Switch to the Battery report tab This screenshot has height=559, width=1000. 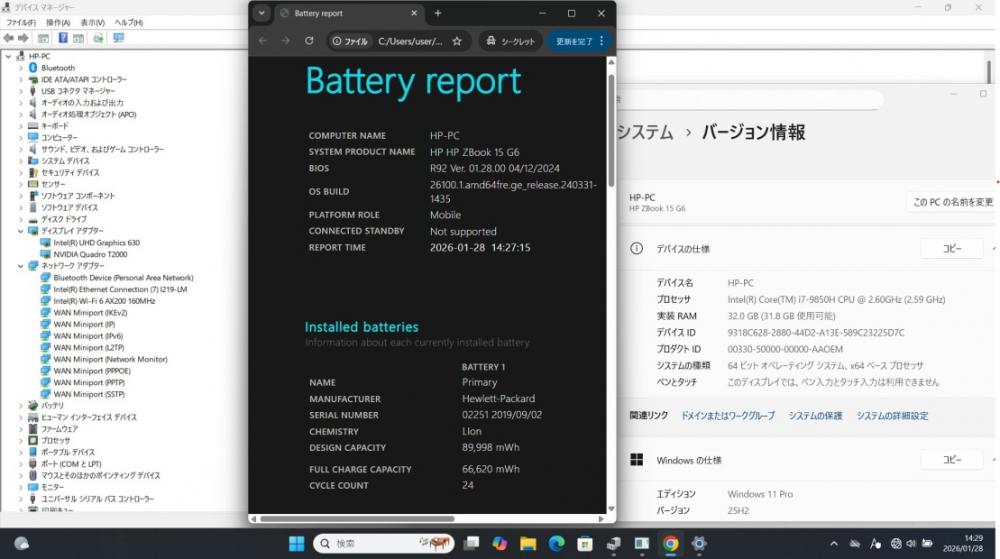pos(338,14)
